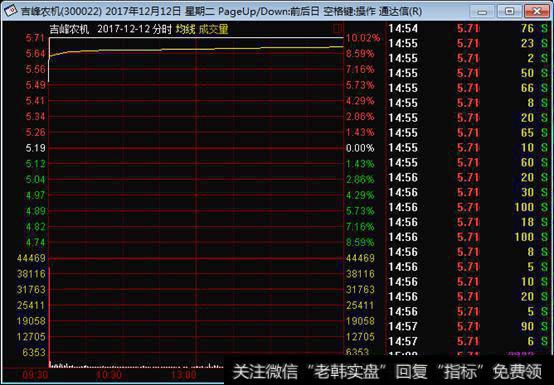This screenshot has width=554, height=385.
Task: Click the 0.00% percentage label
Action: pyautogui.click(x=360, y=148)
